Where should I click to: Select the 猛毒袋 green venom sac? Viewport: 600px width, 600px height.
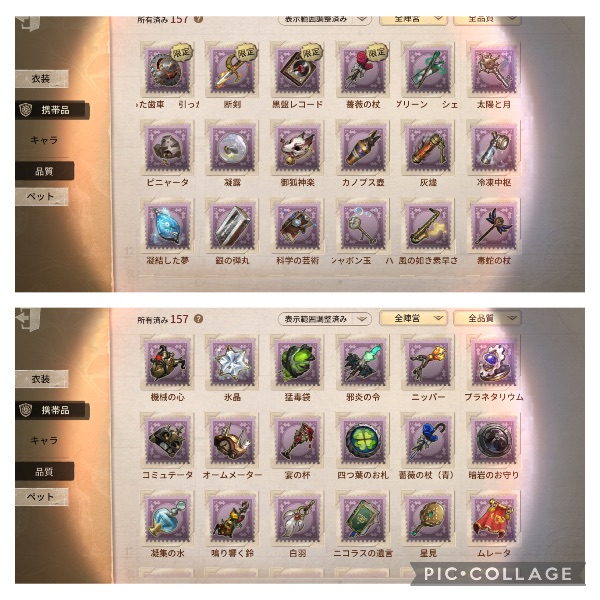click(x=297, y=363)
